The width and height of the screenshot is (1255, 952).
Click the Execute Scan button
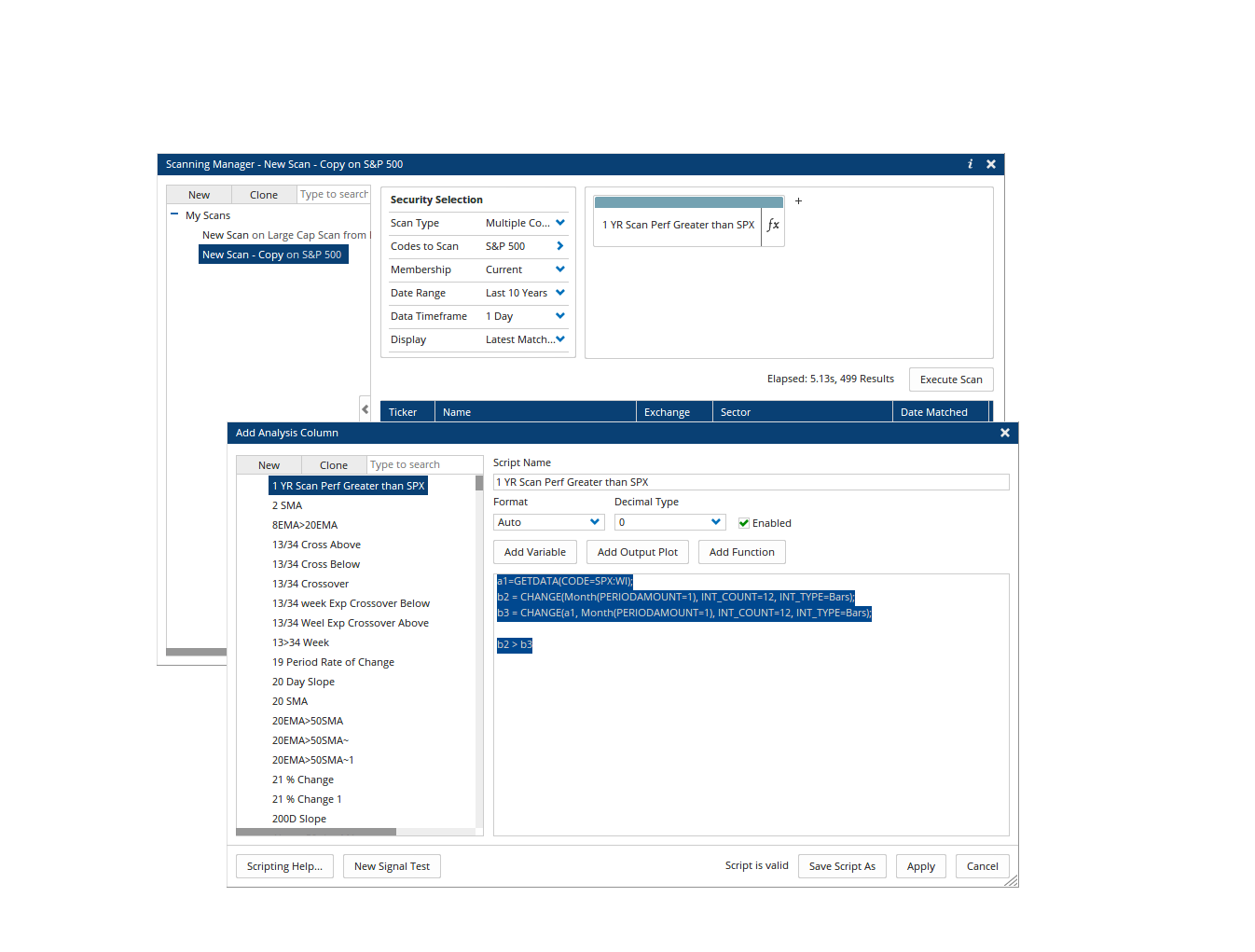[951, 379]
